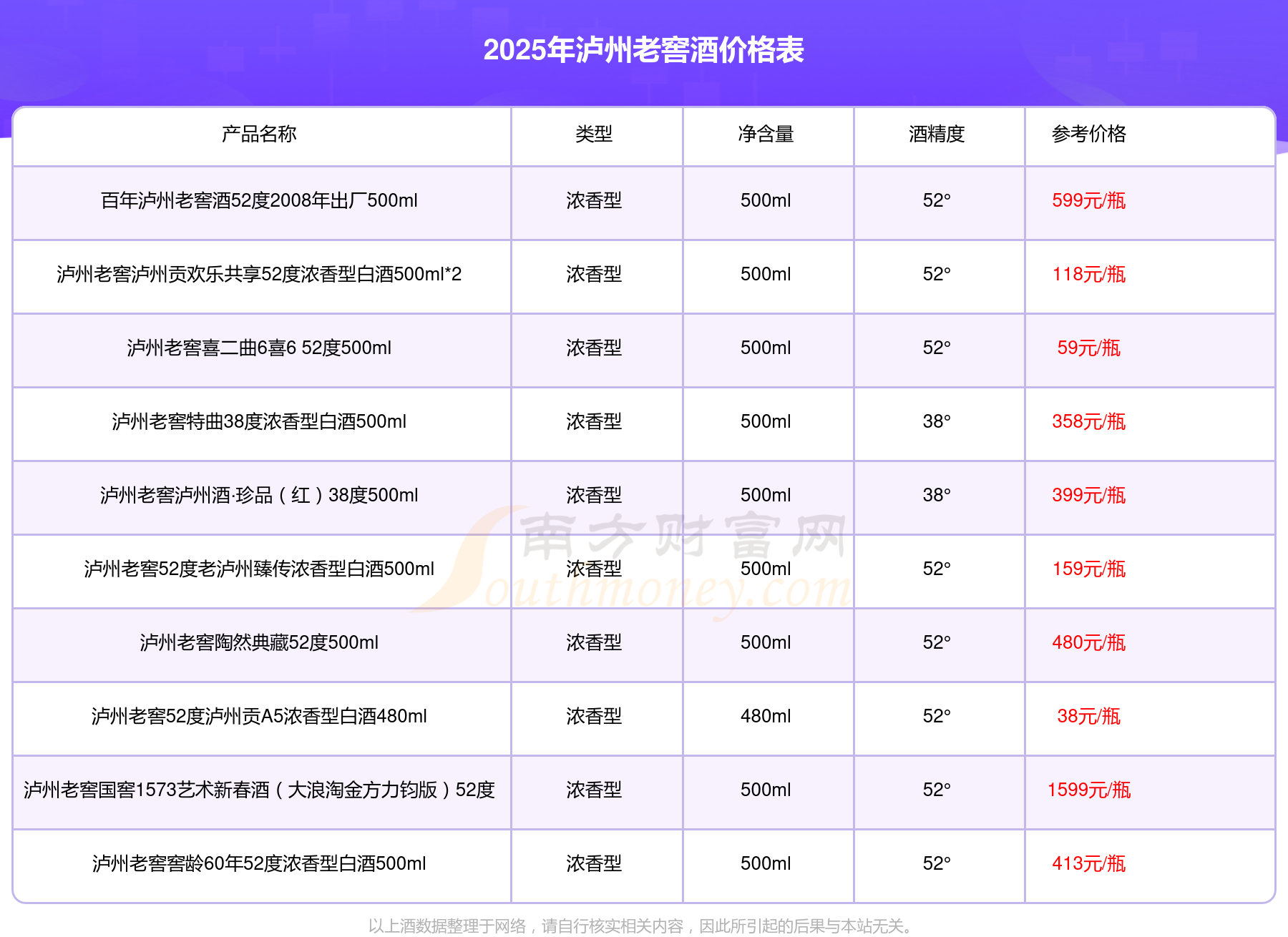Click "500ml" net content in the 480元/瓶 row
The image size is (1288, 937).
[766, 642]
